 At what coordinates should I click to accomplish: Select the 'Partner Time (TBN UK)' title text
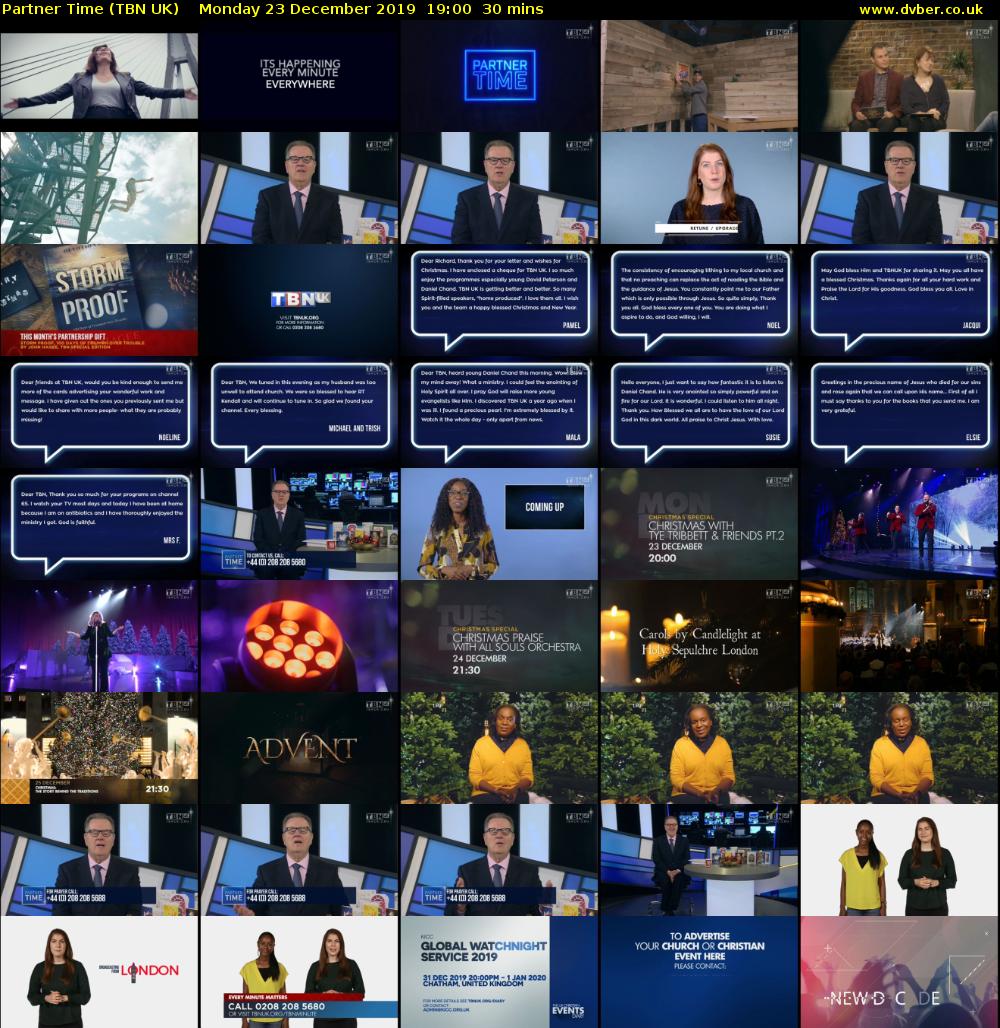pyautogui.click(x=90, y=9)
